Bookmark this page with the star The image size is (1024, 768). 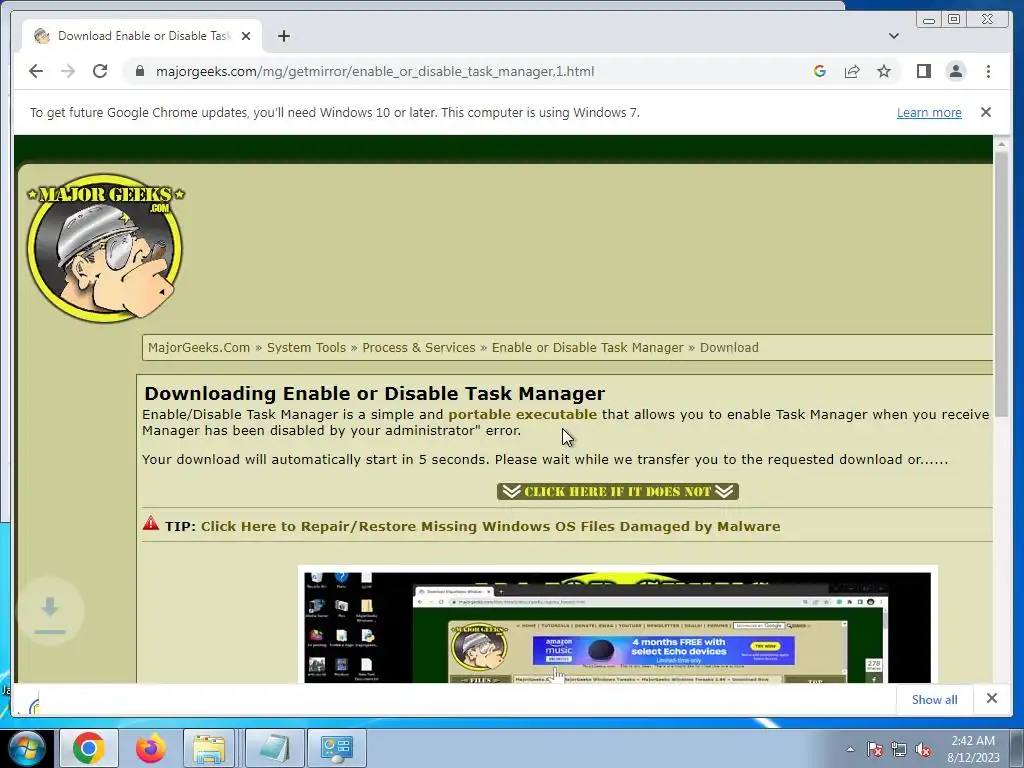tap(884, 71)
